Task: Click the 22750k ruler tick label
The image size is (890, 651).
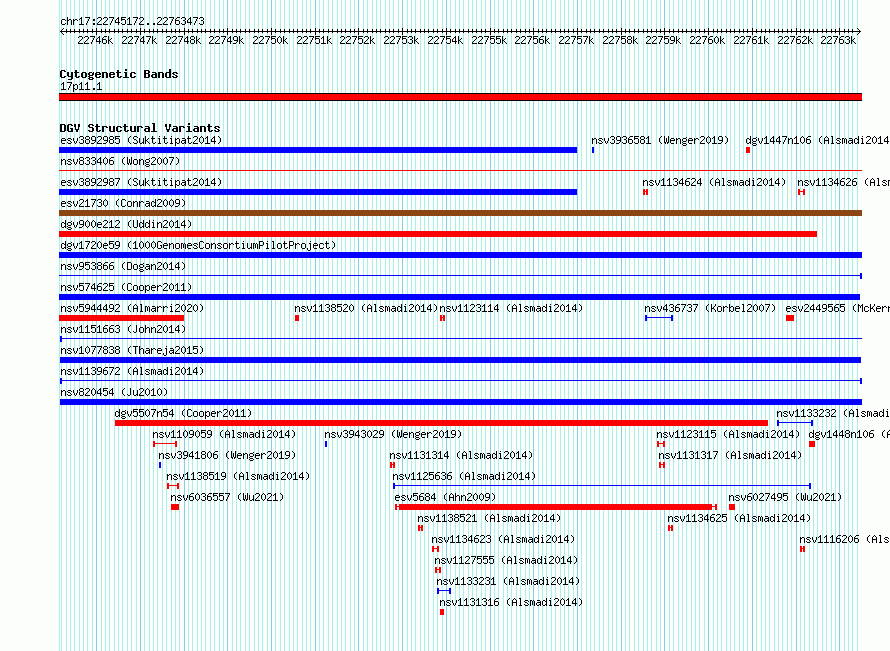Action: click(x=270, y=40)
